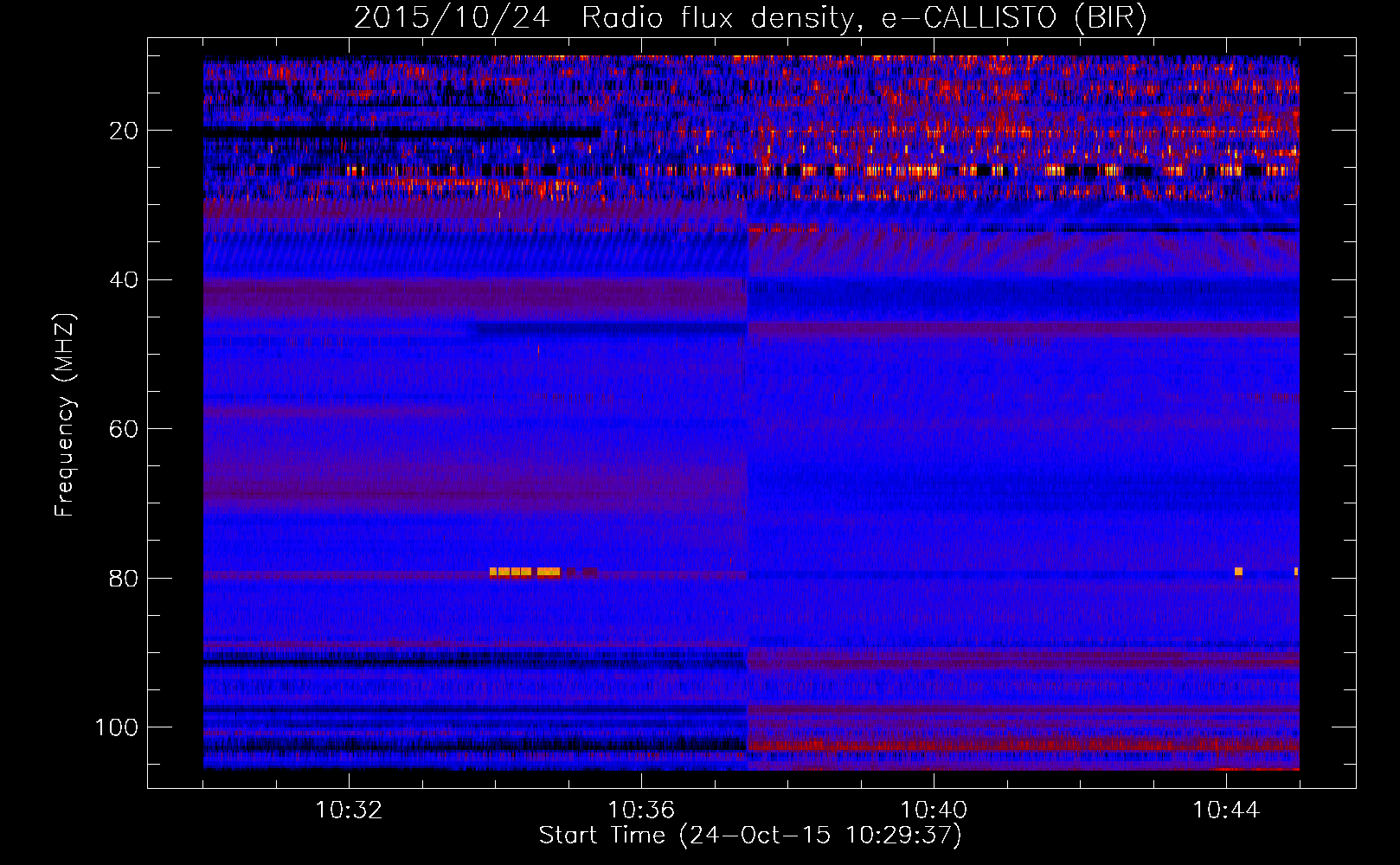Click the 'Start Time (24-Oct-15 10:29:37)' label
This screenshot has height=865, width=1400.
click(x=750, y=836)
